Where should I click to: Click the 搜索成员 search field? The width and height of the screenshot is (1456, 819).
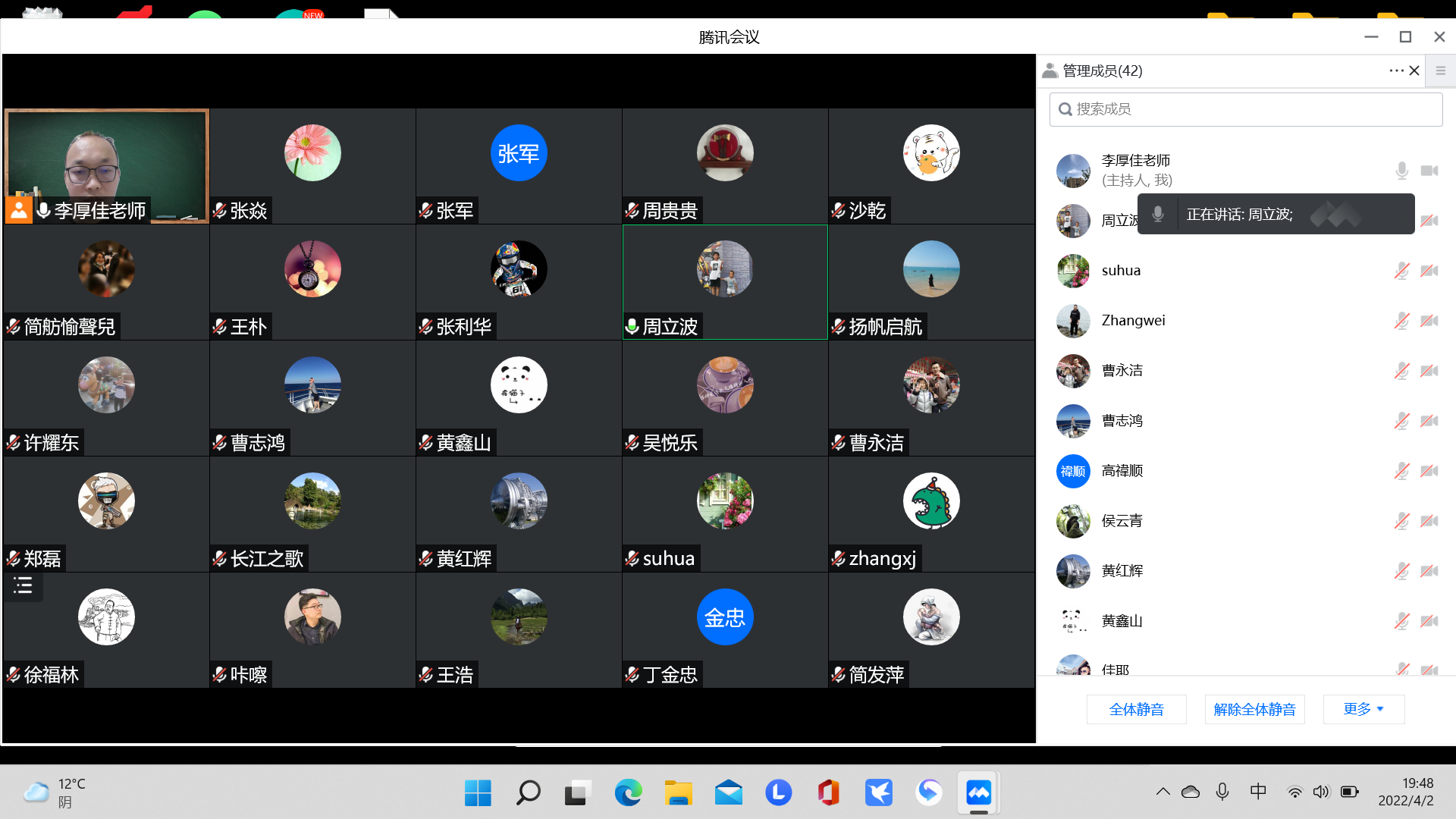pyautogui.click(x=1246, y=109)
